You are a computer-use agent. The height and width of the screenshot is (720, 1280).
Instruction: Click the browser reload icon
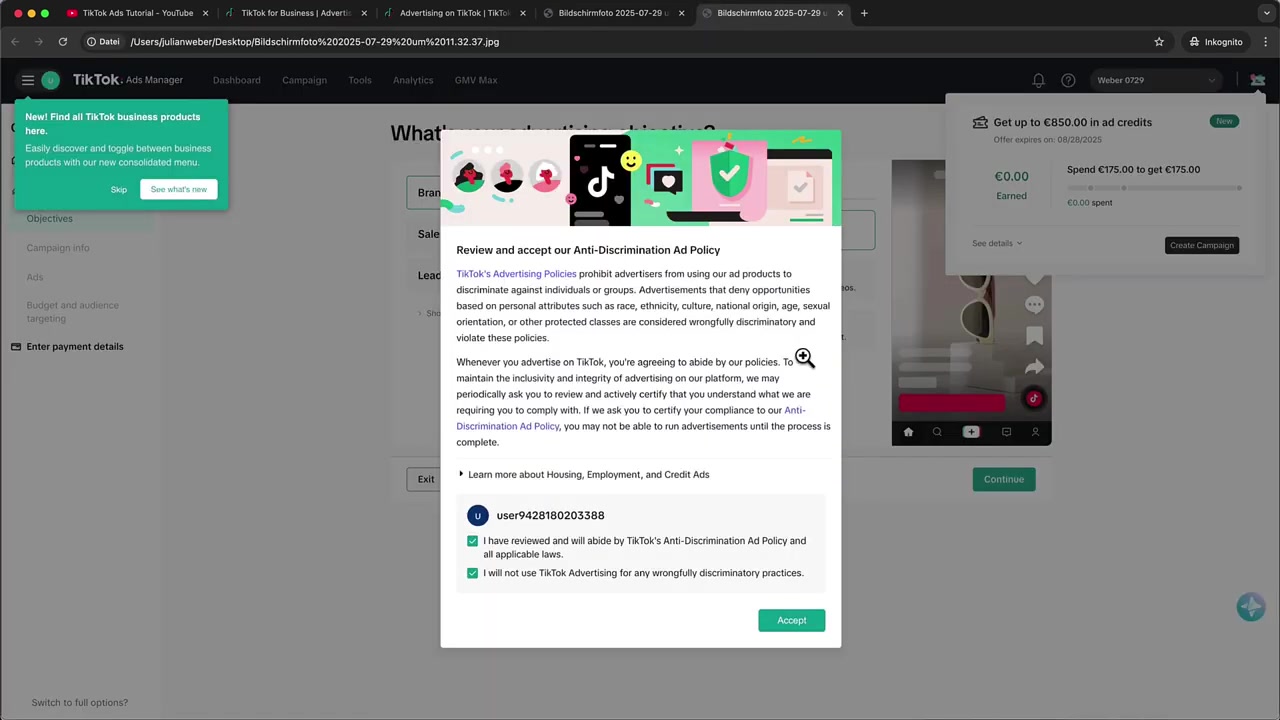[x=63, y=42]
